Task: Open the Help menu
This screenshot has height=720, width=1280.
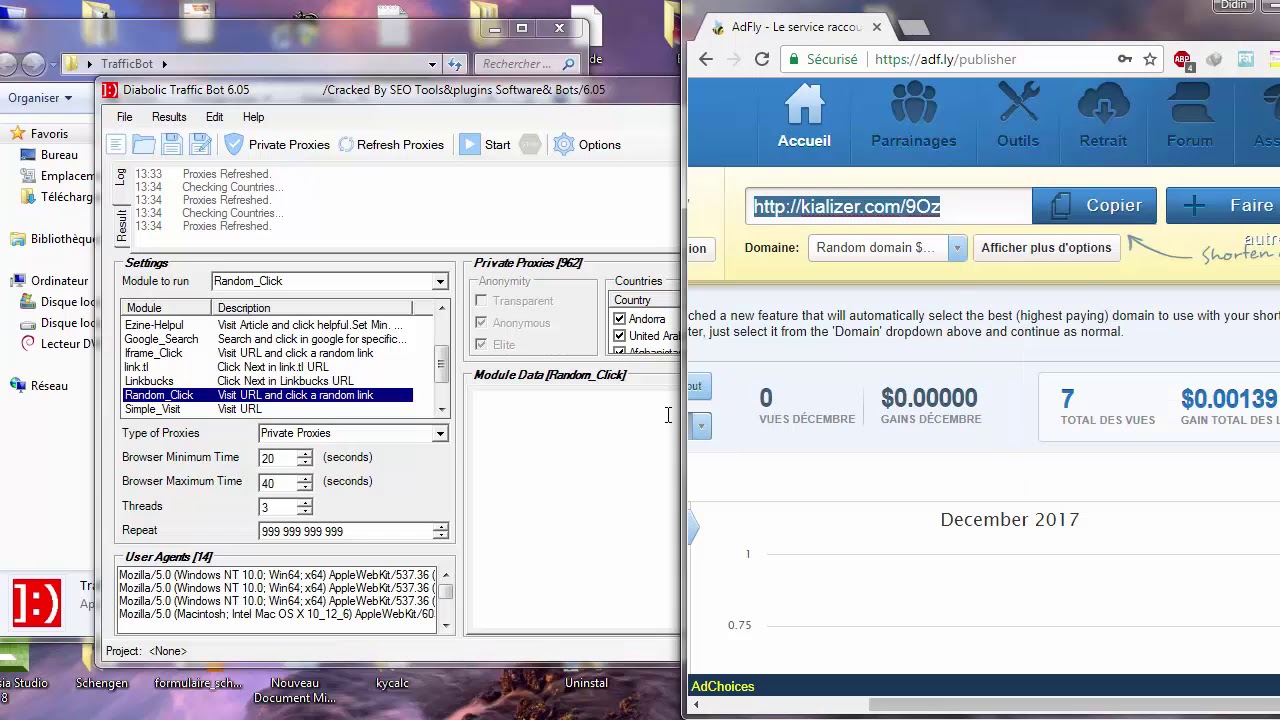Action: pos(253,117)
